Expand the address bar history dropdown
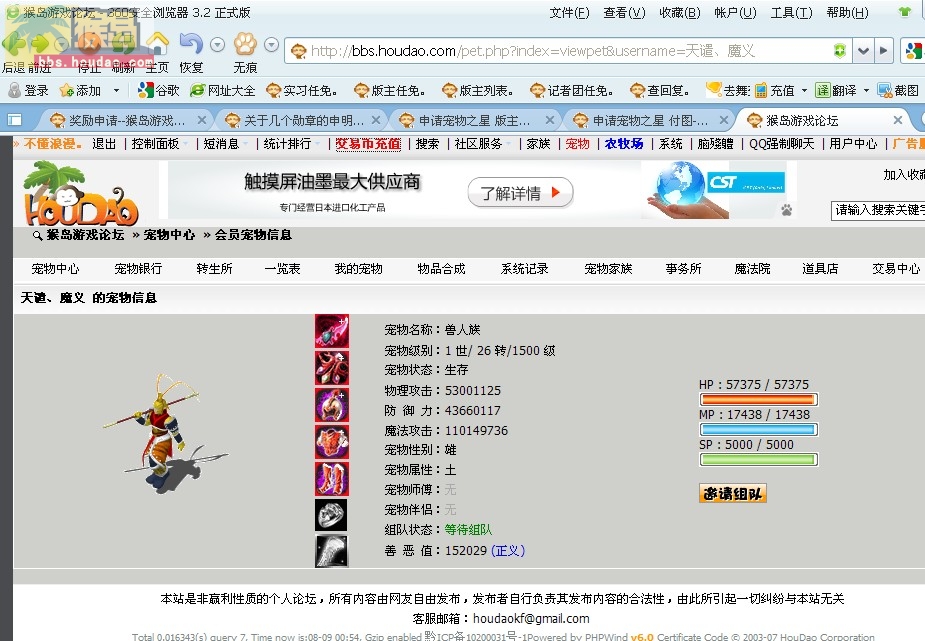The height and width of the screenshot is (641, 925). (863, 51)
